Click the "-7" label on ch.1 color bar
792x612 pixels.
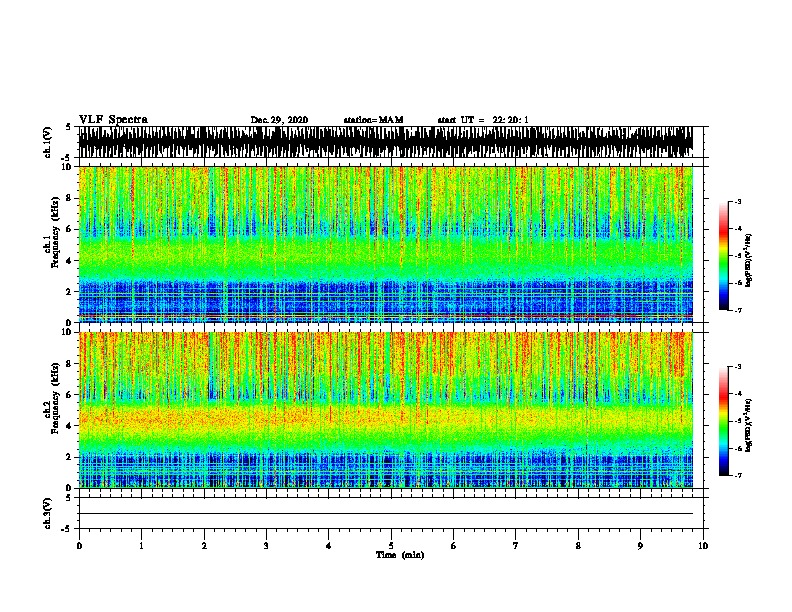[x=737, y=310]
